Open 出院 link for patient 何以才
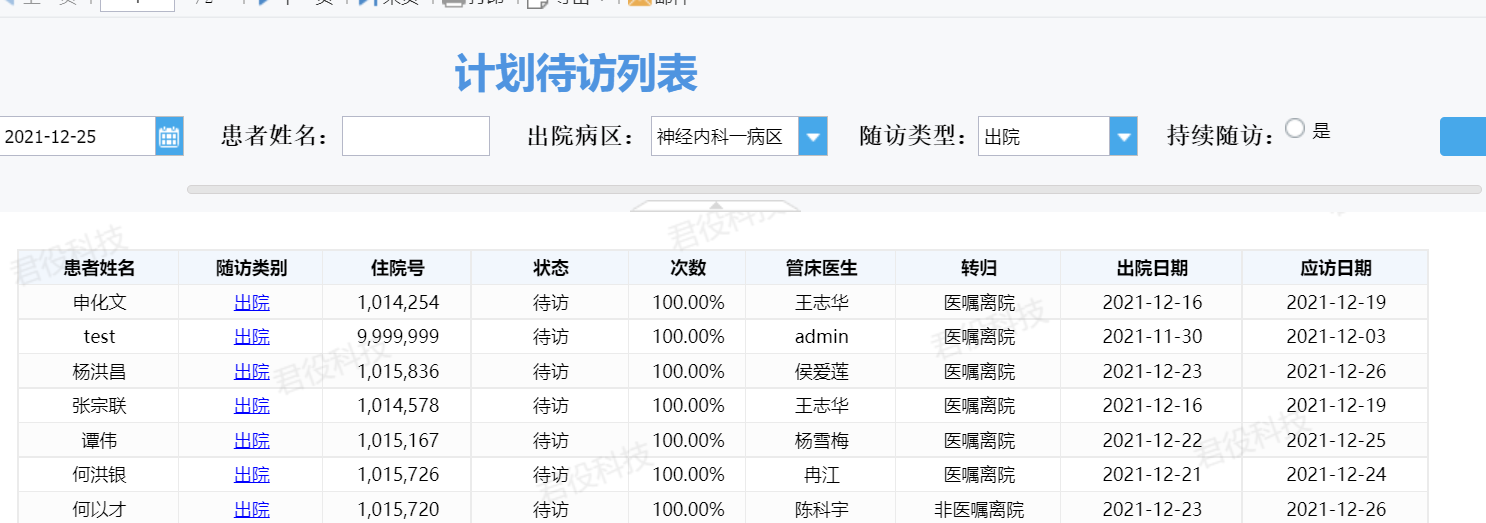Image resolution: width=1486 pixels, height=523 pixels. [x=251, y=509]
